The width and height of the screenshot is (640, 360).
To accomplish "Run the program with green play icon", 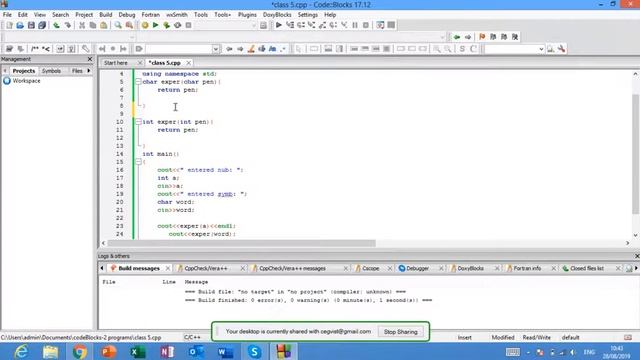I will 156,25.
